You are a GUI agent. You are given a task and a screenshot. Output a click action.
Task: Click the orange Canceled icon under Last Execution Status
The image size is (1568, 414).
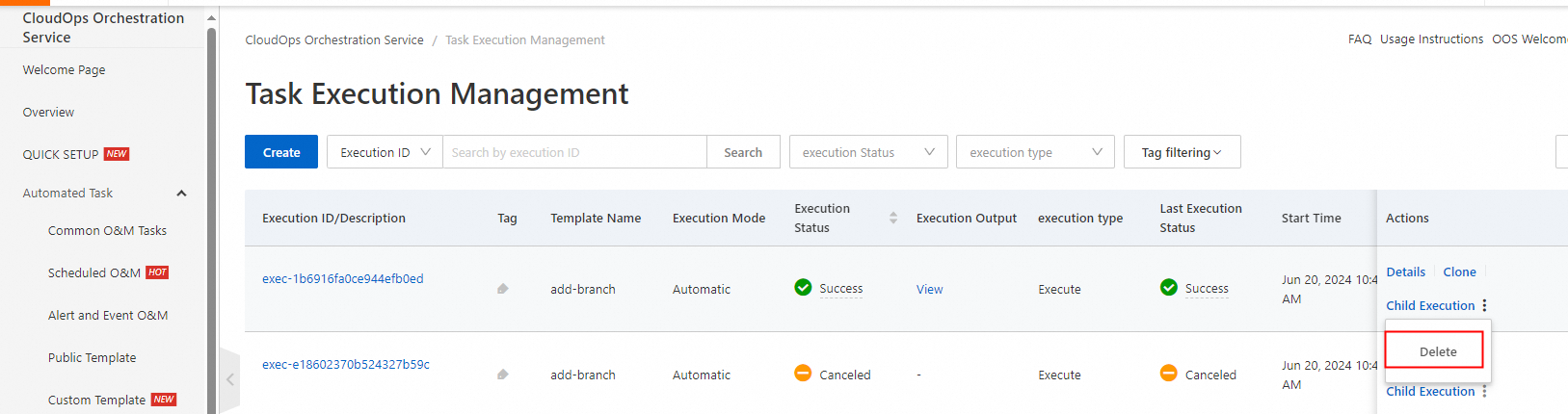pyautogui.click(x=1168, y=374)
